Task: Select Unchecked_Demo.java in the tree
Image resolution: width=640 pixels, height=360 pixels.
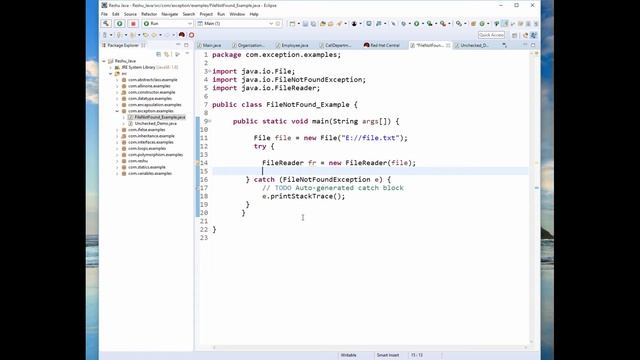Action: (x=155, y=123)
